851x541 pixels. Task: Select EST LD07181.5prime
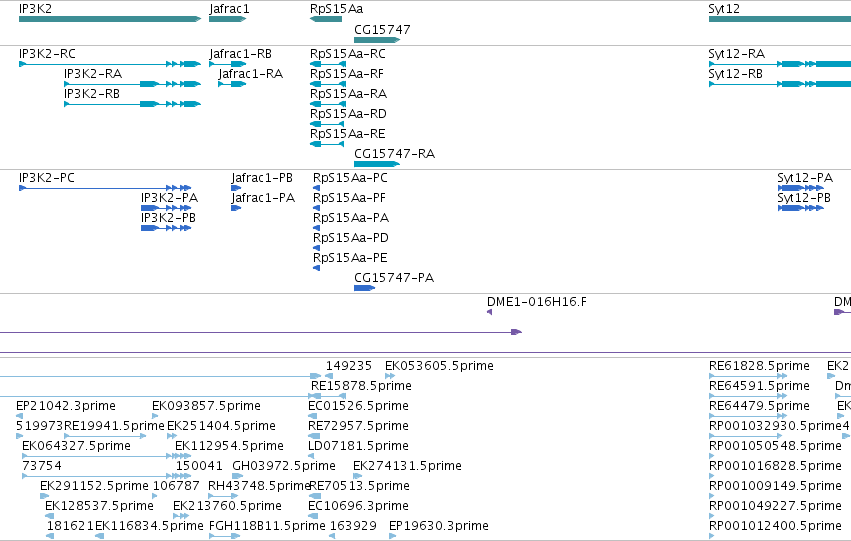point(313,456)
